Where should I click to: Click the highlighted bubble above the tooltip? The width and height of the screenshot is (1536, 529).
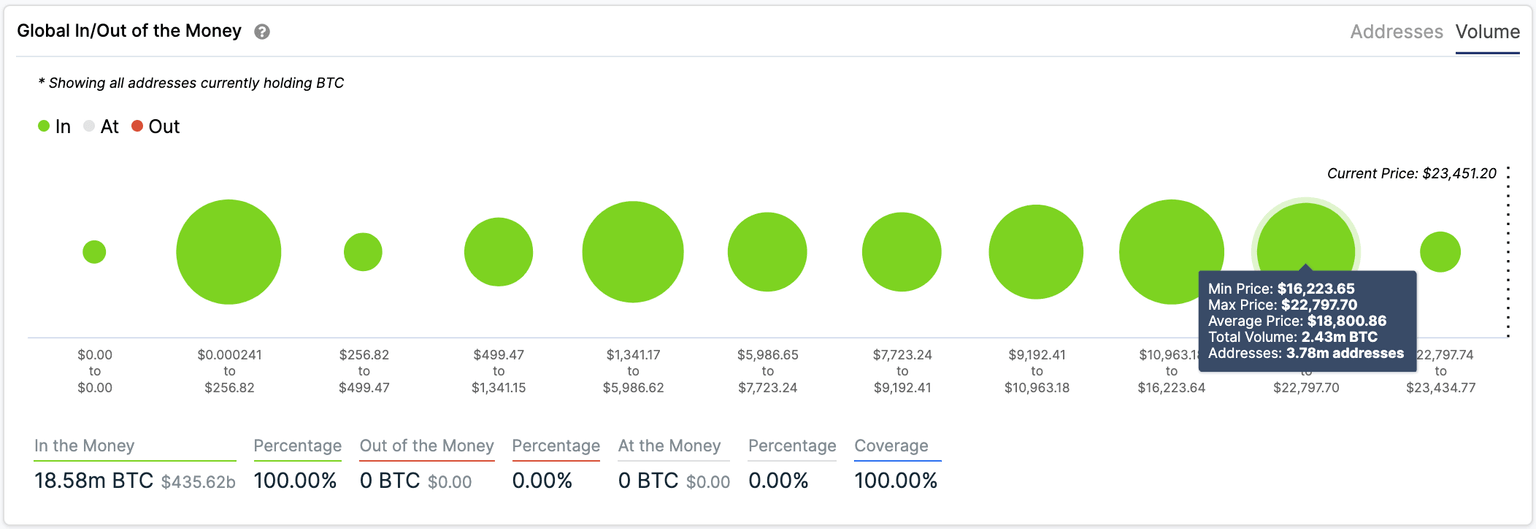(x=1305, y=238)
